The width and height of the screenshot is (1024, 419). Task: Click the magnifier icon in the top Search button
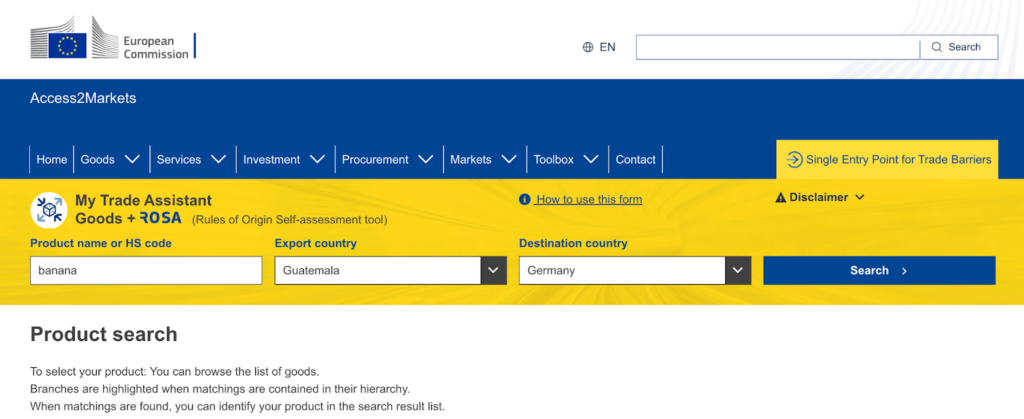pyautogui.click(x=936, y=47)
